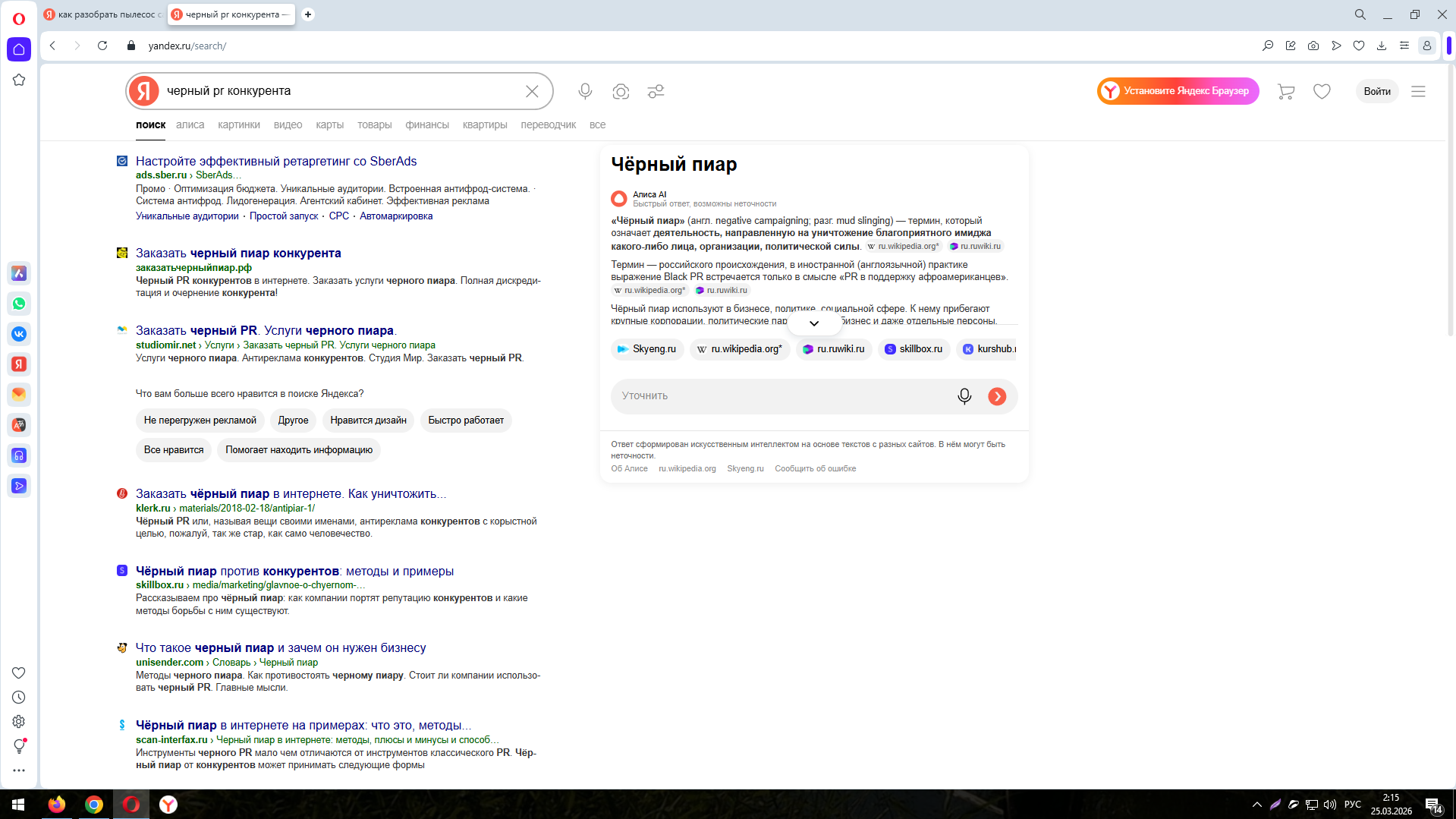Click Opera sidebar settings gear
The width and height of the screenshot is (1456, 819).
[19, 722]
